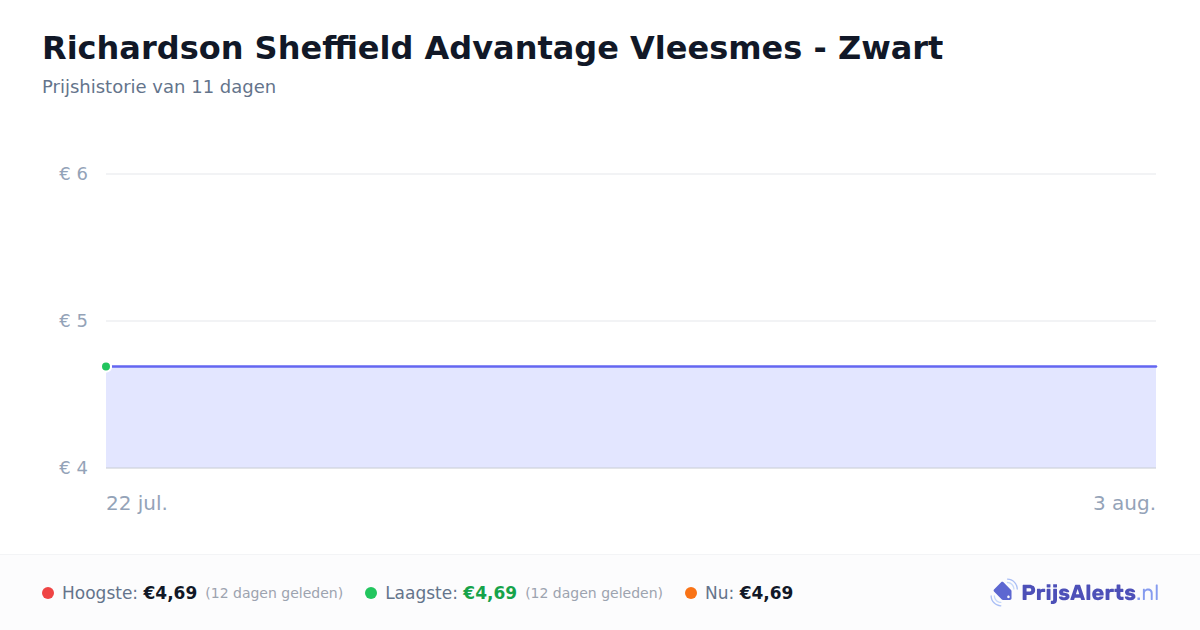Click the € 4 y-axis label
The width and height of the screenshot is (1200, 630).
point(73,468)
